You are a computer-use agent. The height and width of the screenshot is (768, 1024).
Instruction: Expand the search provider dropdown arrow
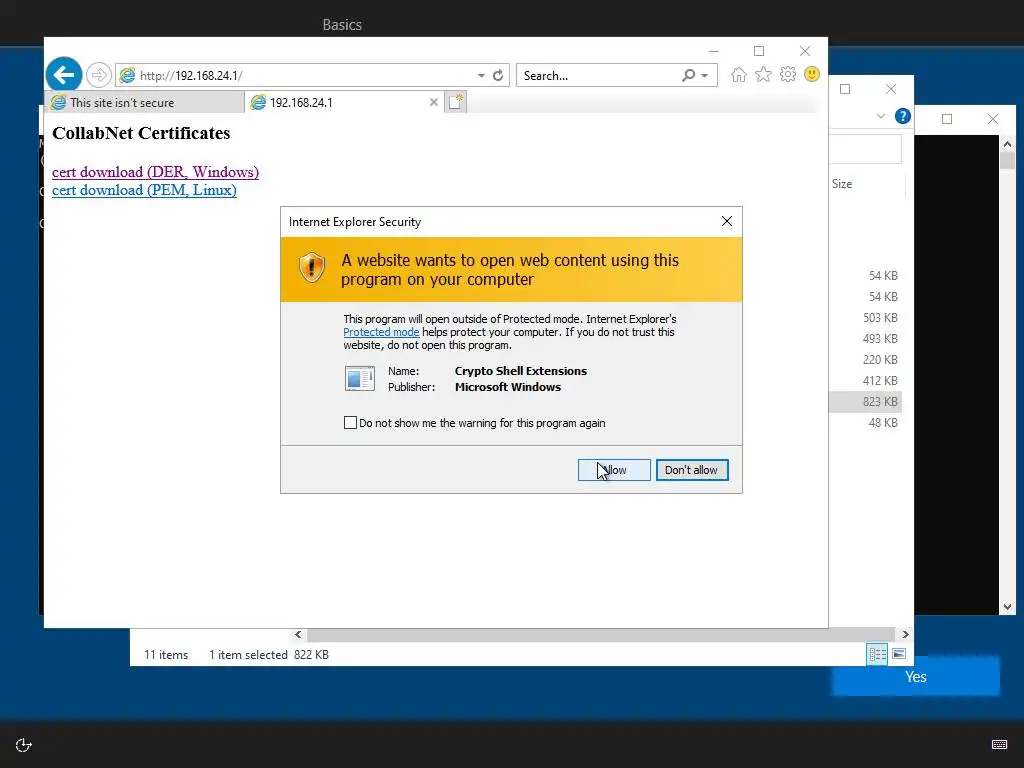click(705, 76)
